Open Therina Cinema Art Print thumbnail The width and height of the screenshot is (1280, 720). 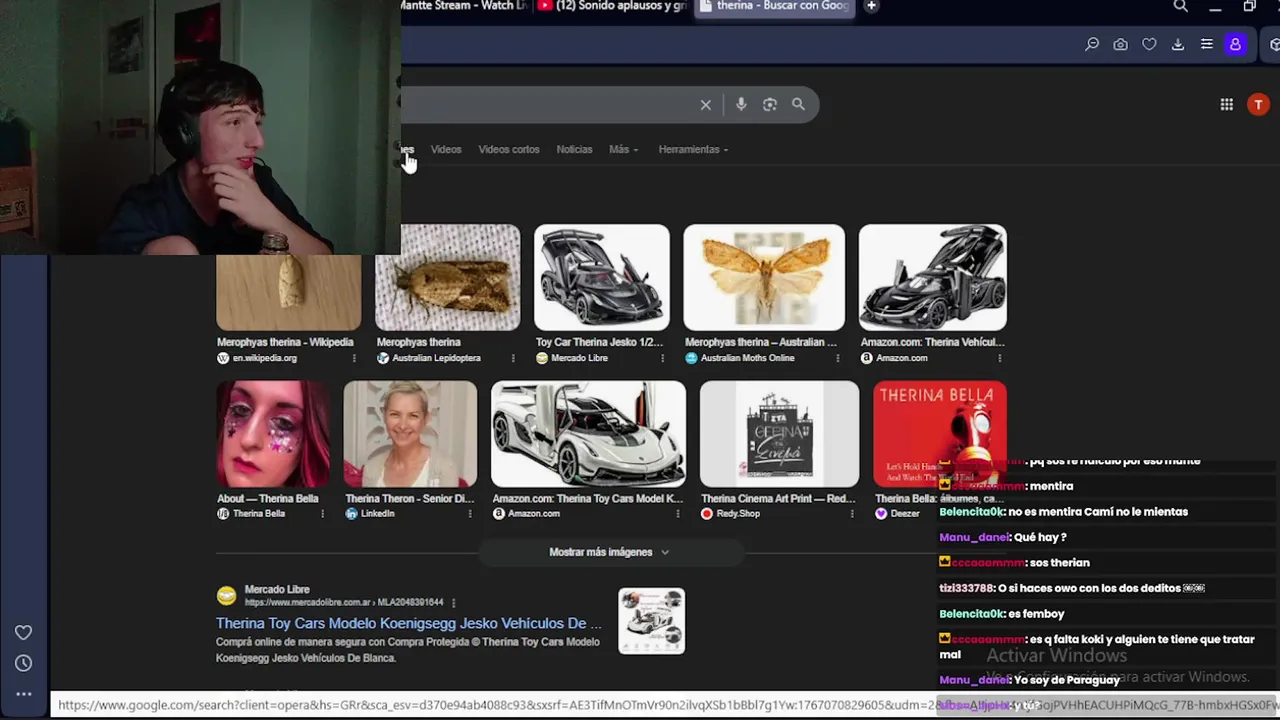click(779, 433)
